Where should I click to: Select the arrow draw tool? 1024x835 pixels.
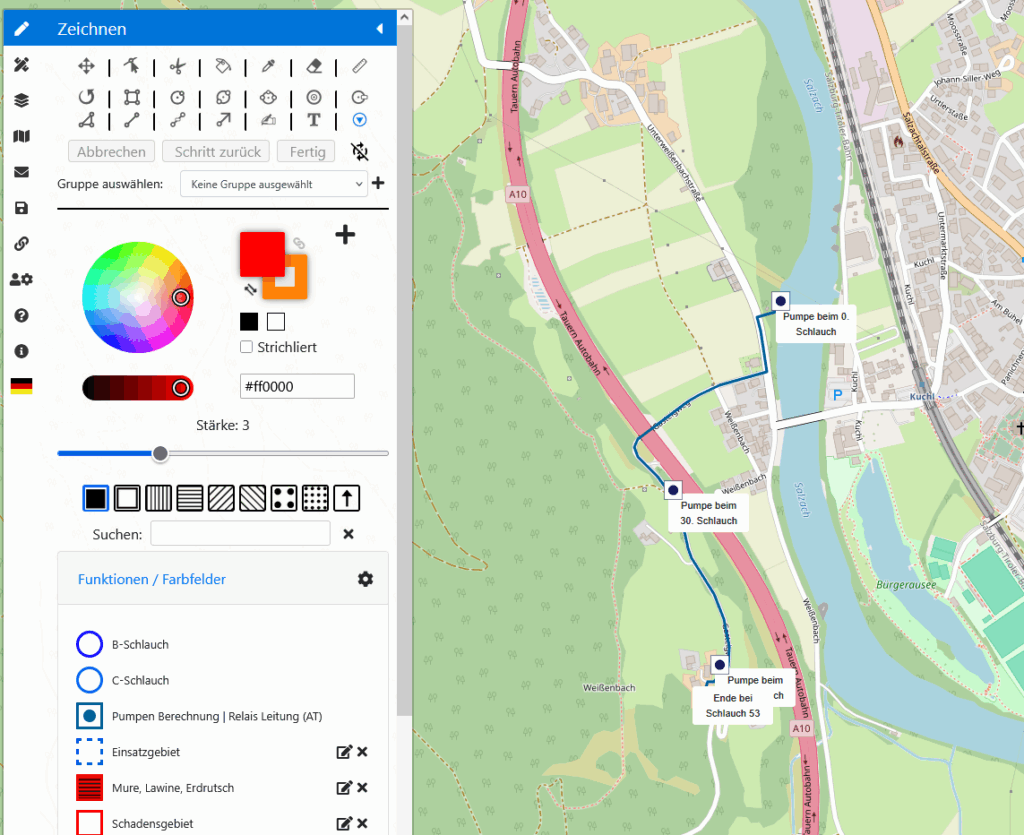tap(223, 120)
